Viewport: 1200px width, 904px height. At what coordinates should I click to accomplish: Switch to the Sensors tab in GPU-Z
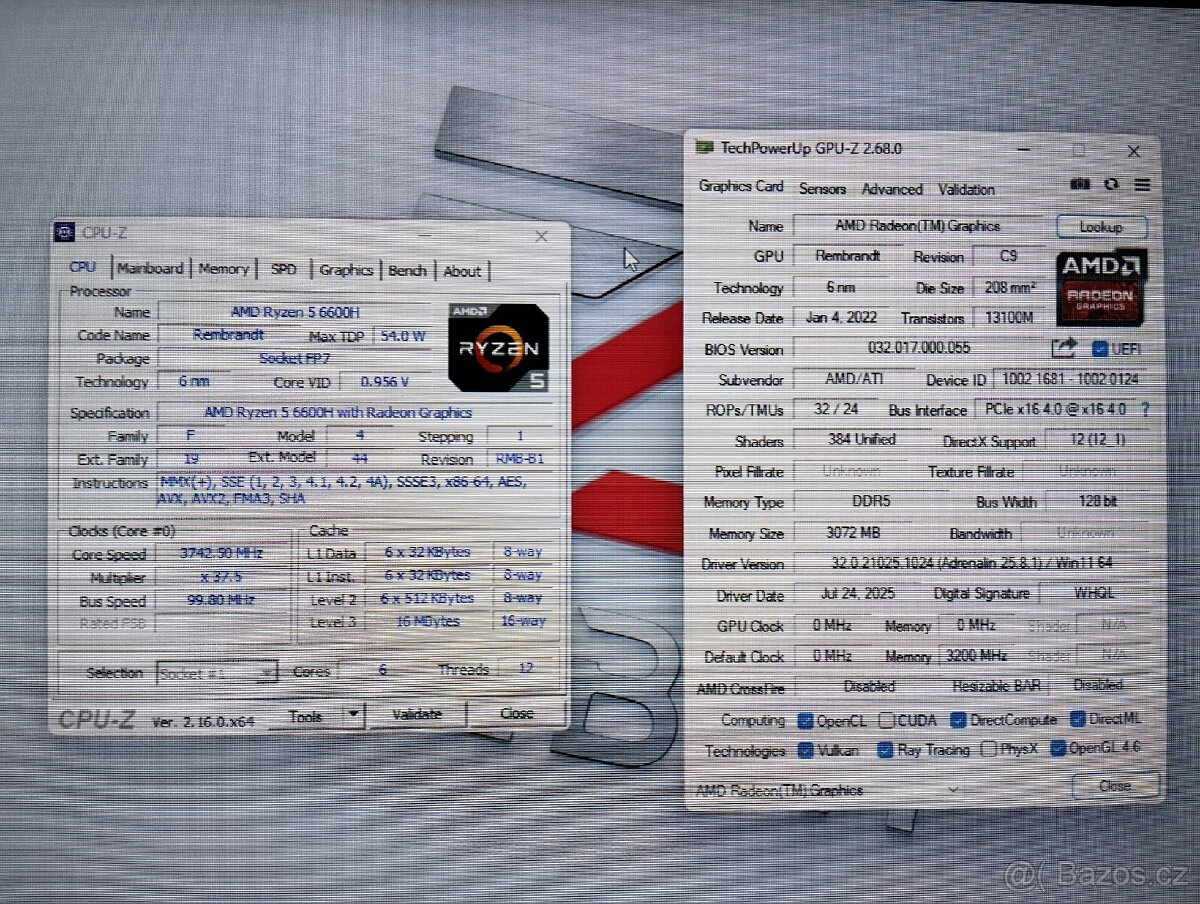822,189
